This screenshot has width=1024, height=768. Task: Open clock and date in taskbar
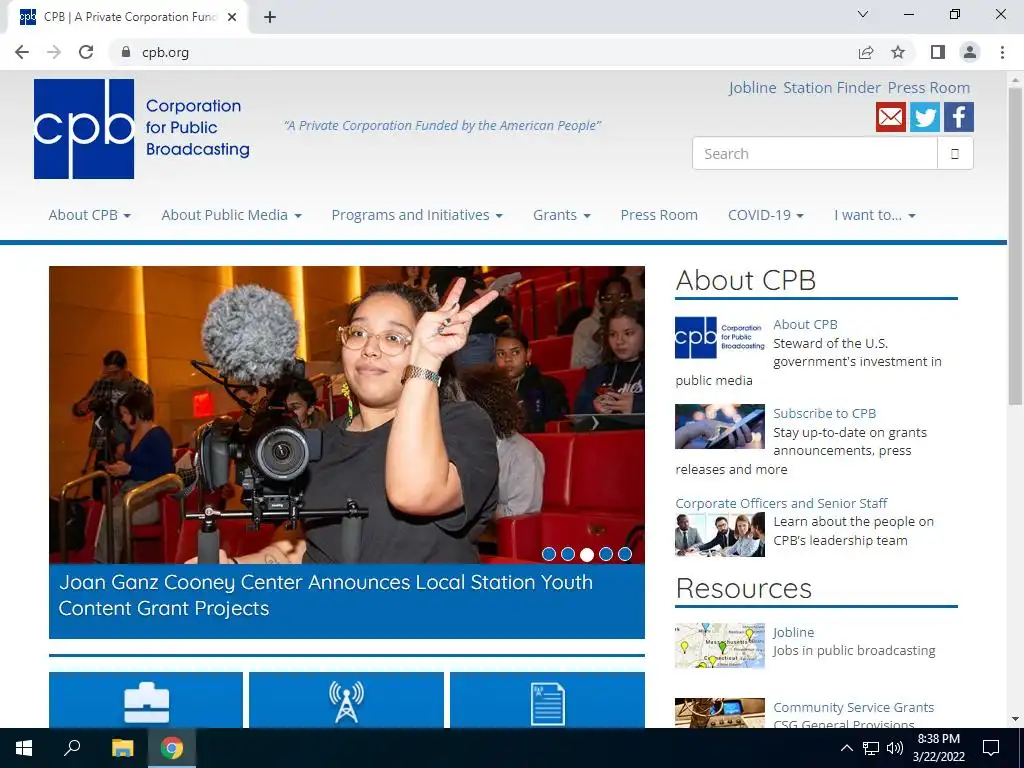click(x=938, y=748)
